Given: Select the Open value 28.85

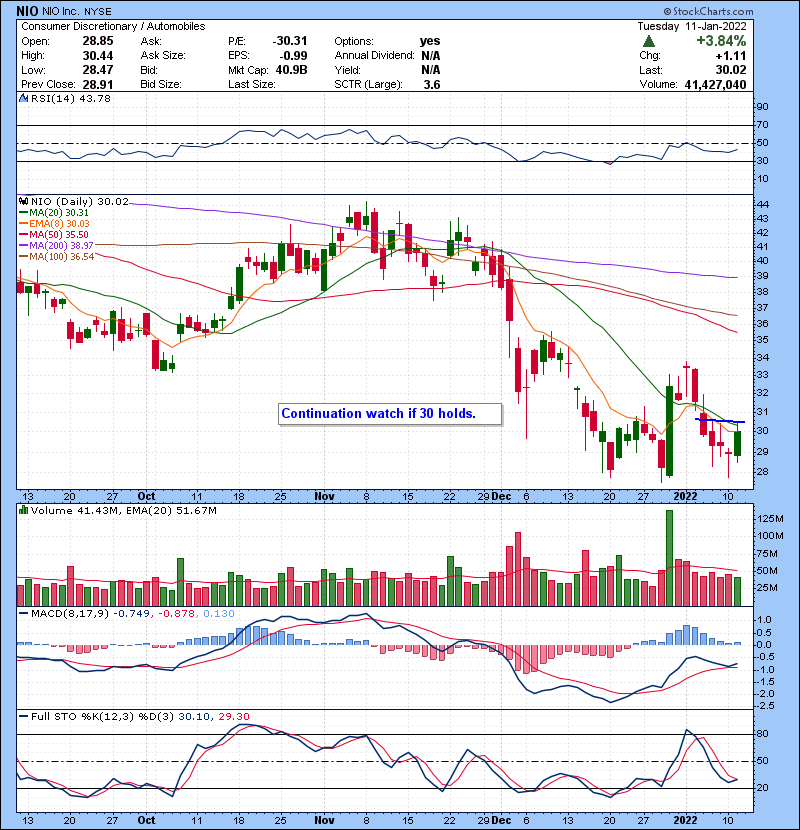Looking at the screenshot, I should pyautogui.click(x=97, y=41).
